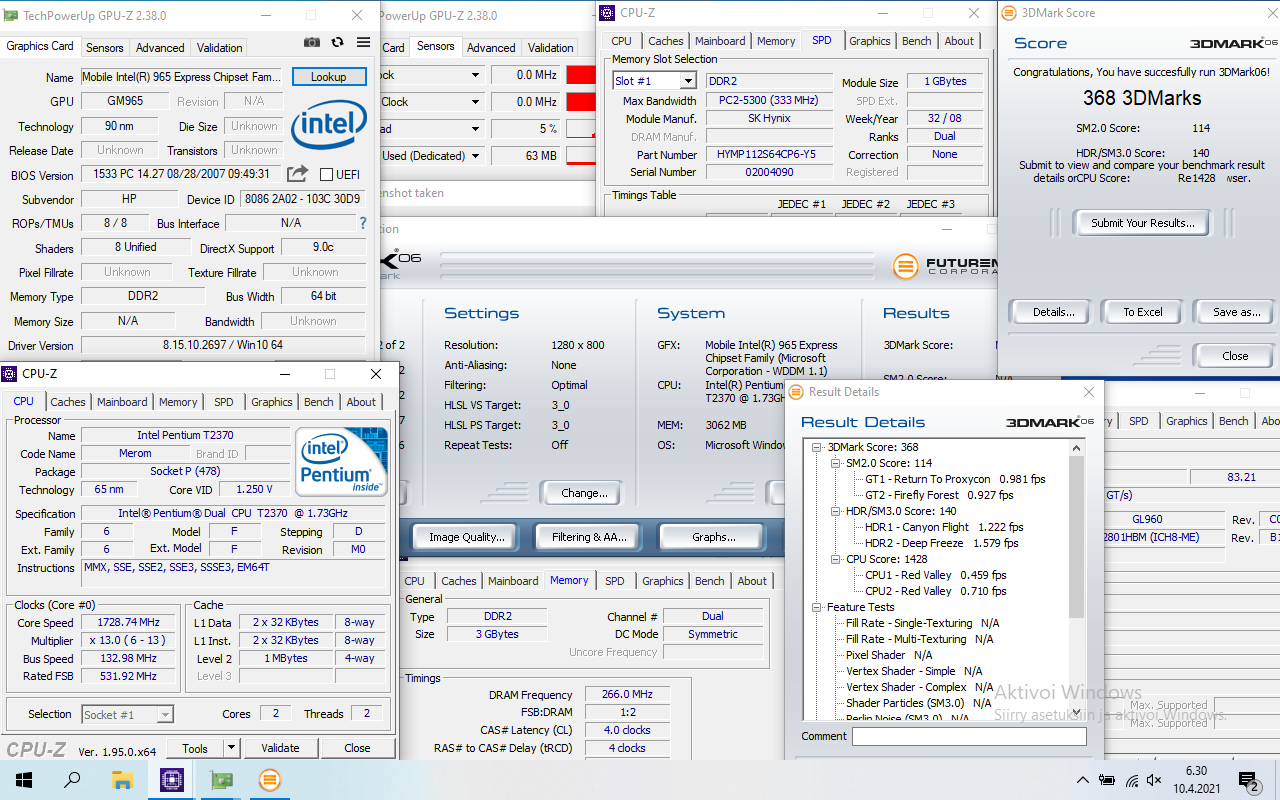Image resolution: width=1280 pixels, height=800 pixels.
Task: Click the BIOS export arrow icon in GPU-Z
Action: (297, 174)
